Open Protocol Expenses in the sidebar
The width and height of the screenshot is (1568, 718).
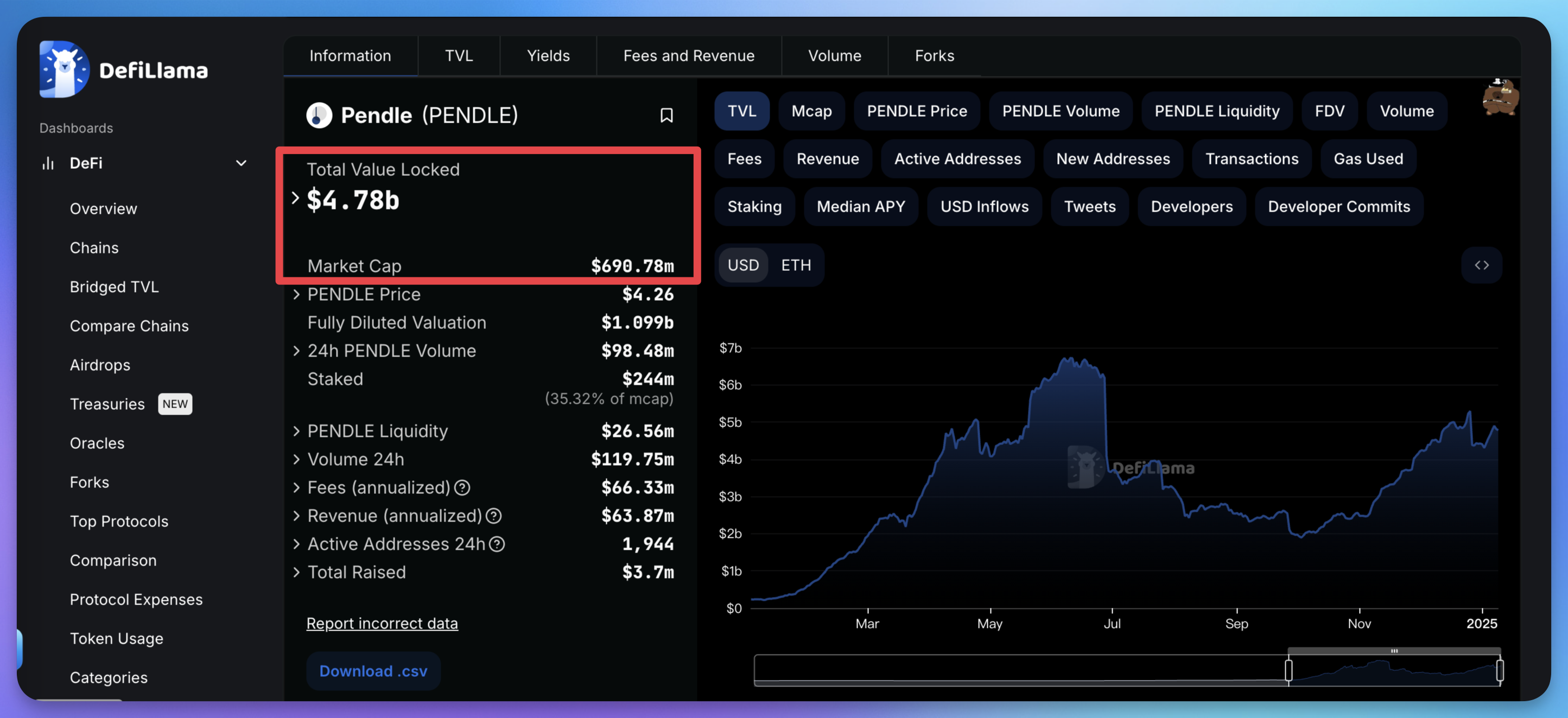tap(136, 599)
